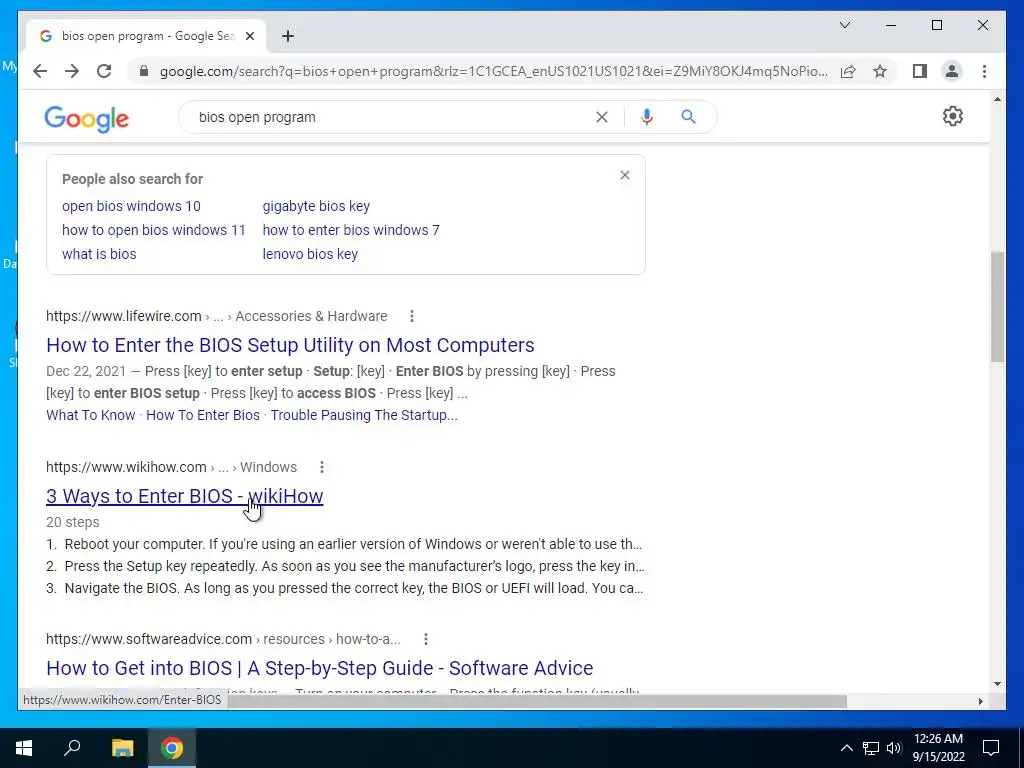Search for how to open bios windows 11
The image size is (1024, 768).
[153, 231]
